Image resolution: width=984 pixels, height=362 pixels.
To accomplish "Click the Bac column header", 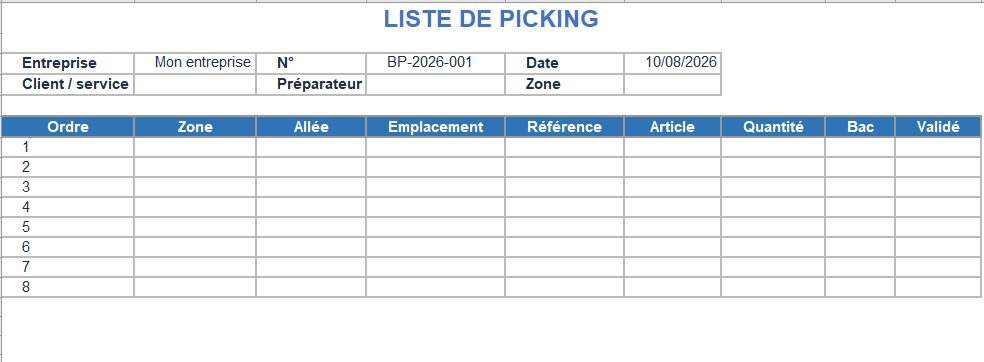I will pos(860,127).
